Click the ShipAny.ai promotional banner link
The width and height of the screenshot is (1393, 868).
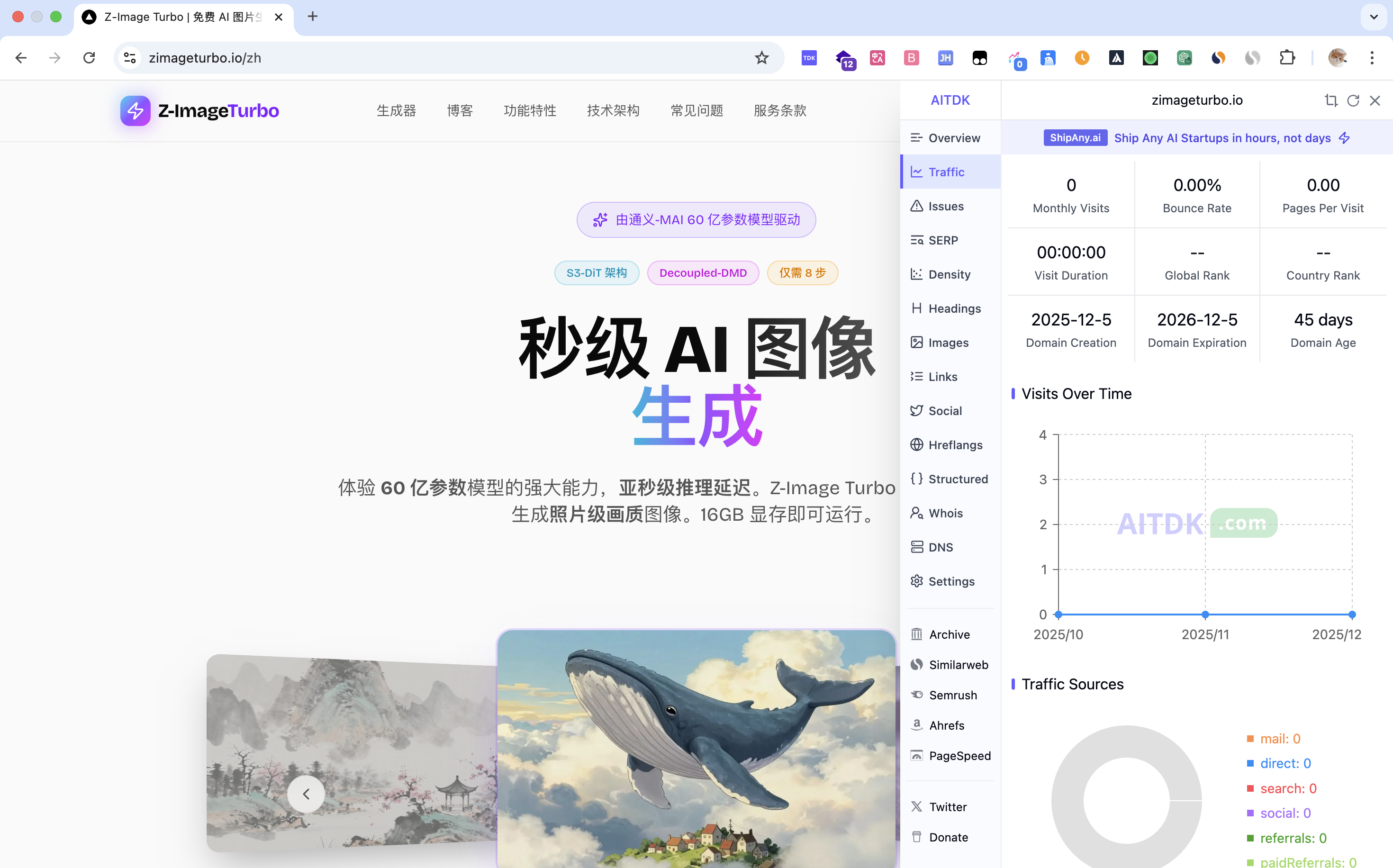tap(1197, 138)
